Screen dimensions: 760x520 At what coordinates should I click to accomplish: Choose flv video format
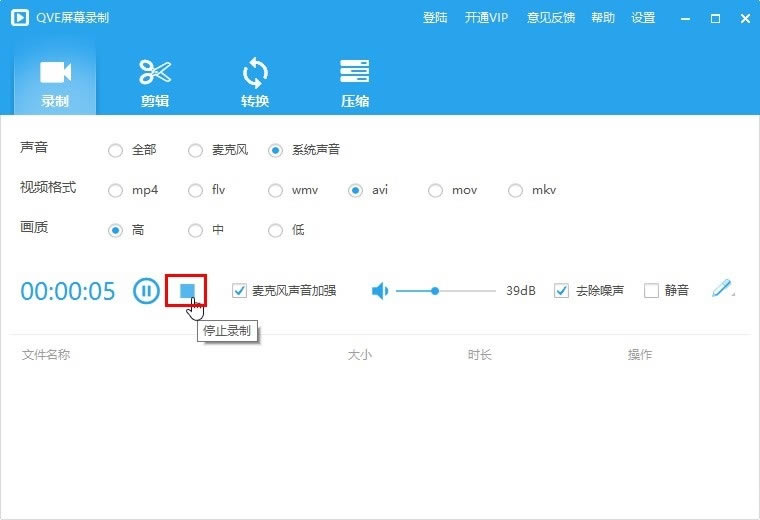[195, 190]
